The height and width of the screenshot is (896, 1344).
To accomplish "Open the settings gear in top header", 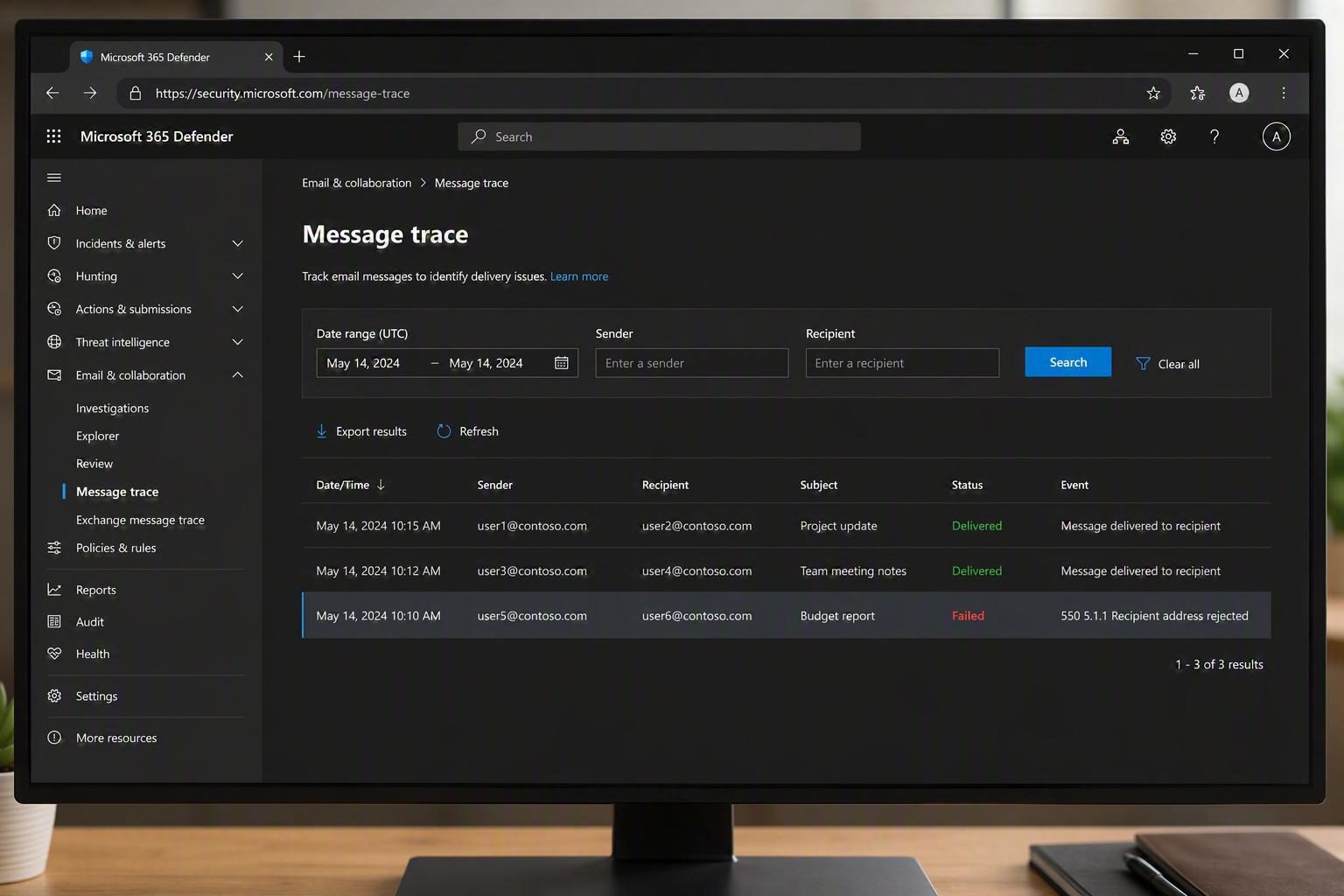I will click(1168, 136).
